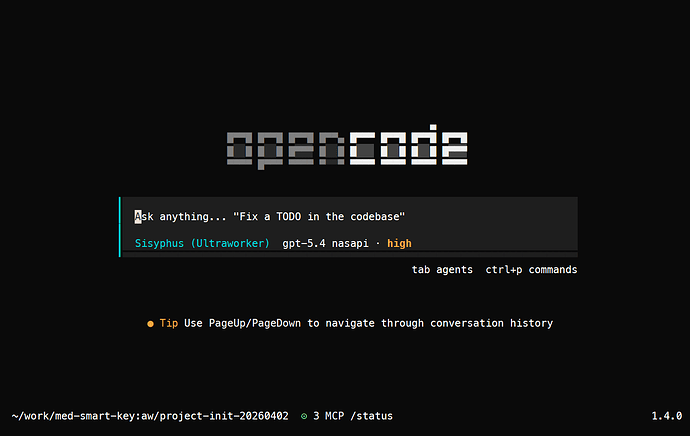Click the orange Tip bullet dot

(150, 324)
